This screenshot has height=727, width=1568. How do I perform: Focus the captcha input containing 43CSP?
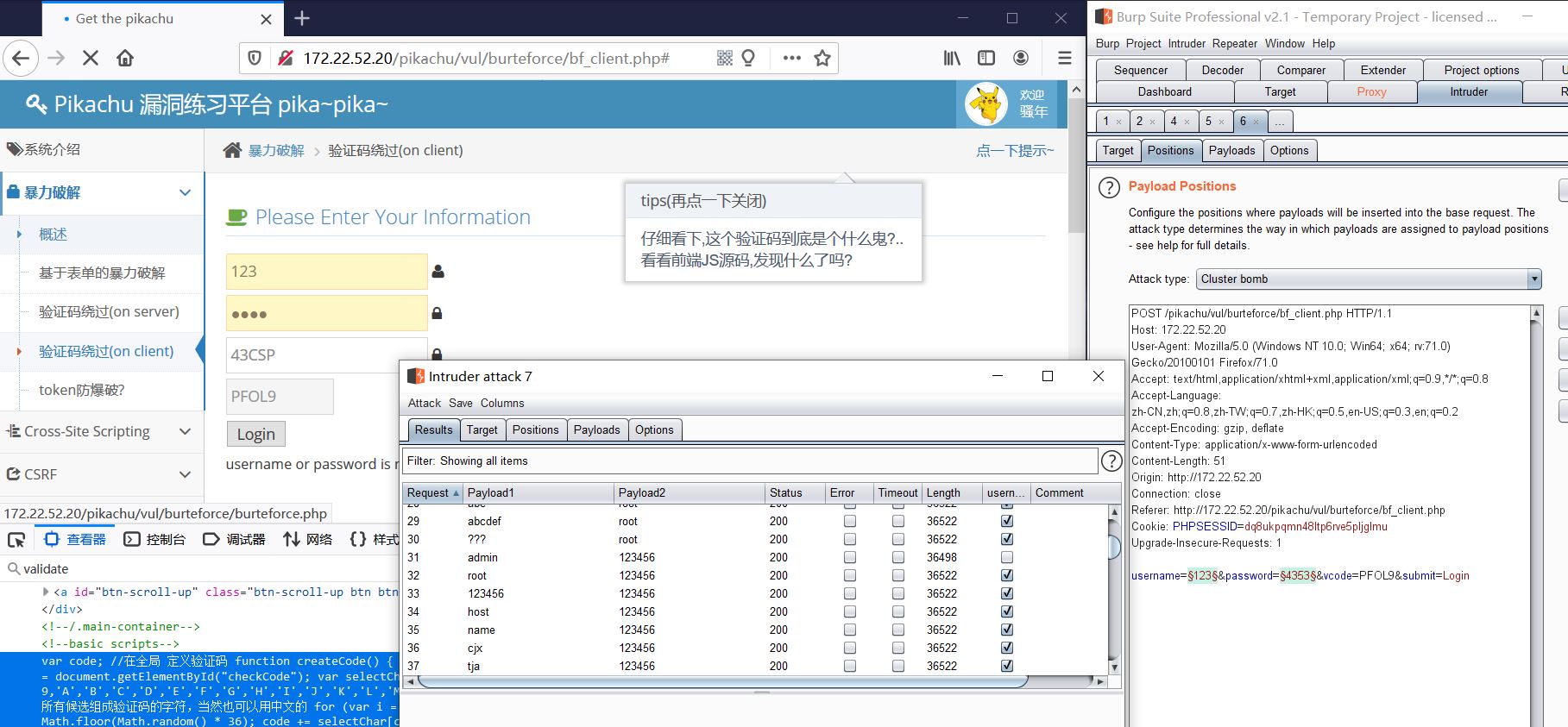click(326, 354)
